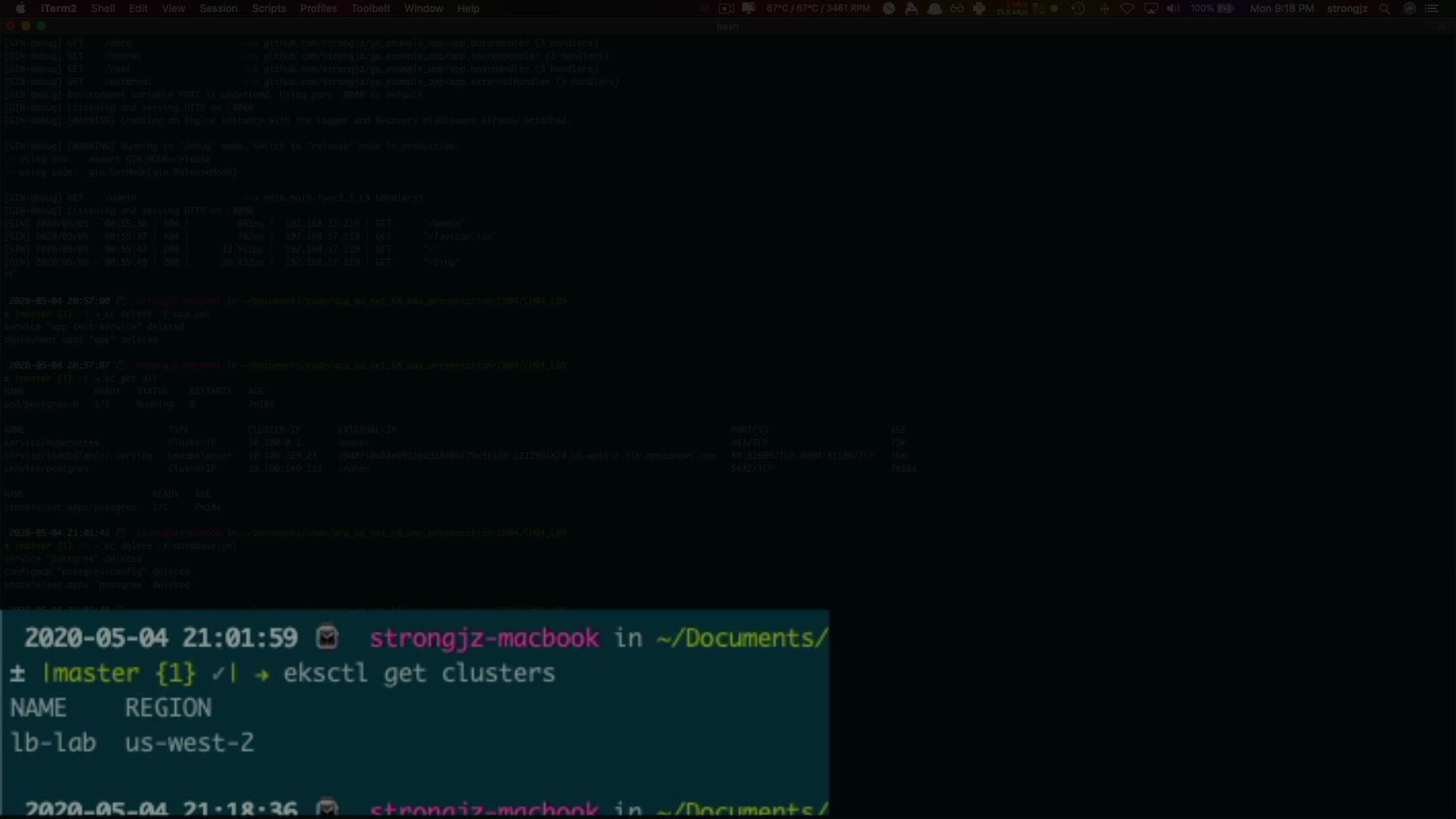This screenshot has width=1456, height=819.
Task: Open the Toolbelt menu
Action: [x=370, y=8]
